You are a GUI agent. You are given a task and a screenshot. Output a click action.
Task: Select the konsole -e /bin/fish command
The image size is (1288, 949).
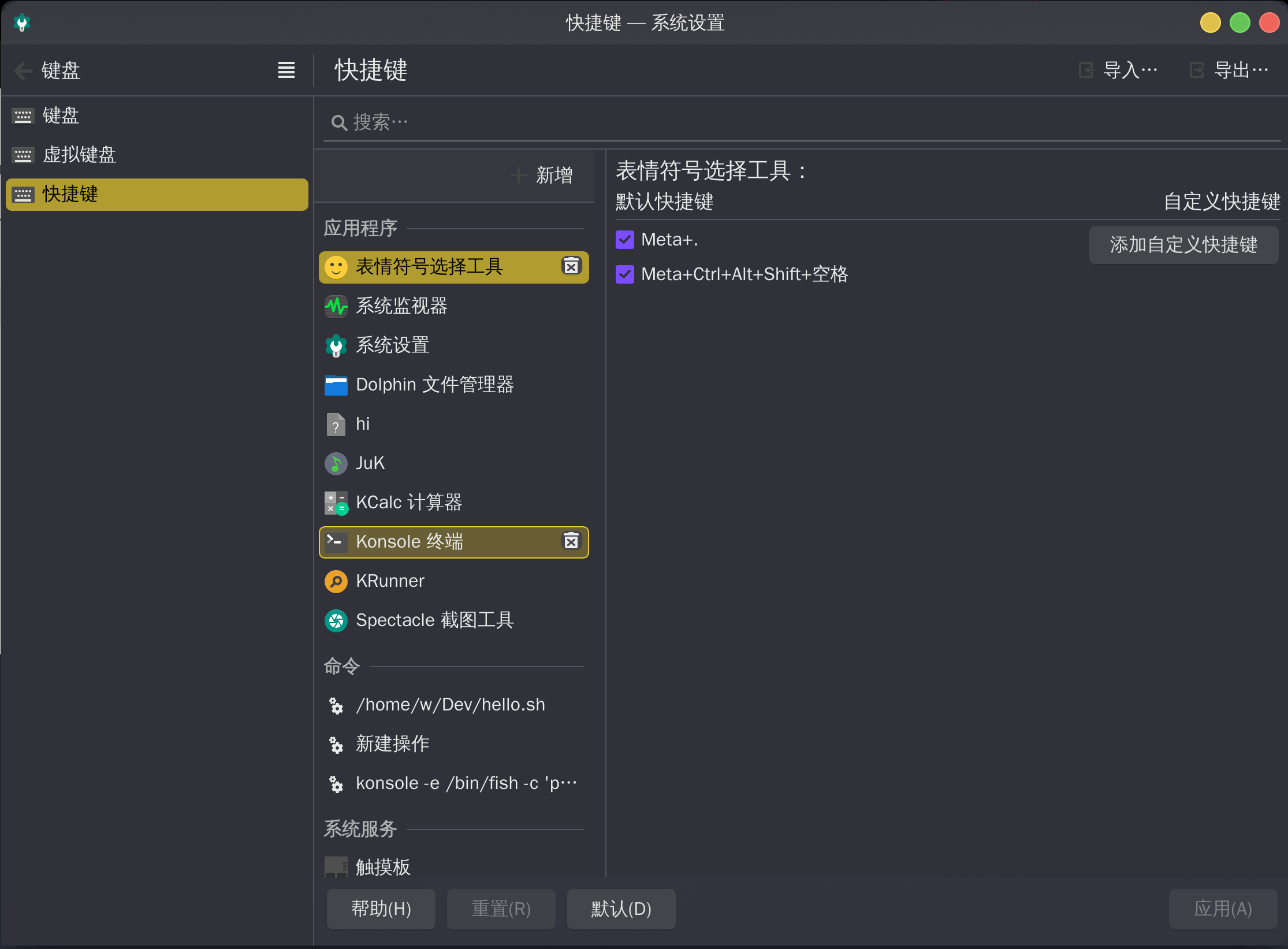point(454,783)
